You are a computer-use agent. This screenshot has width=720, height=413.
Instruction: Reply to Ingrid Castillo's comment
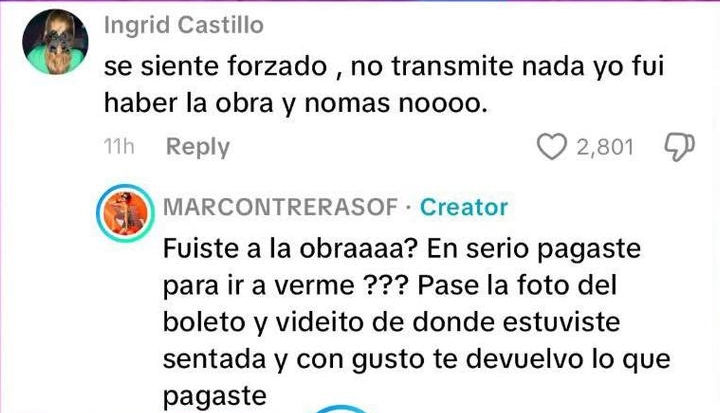(197, 147)
